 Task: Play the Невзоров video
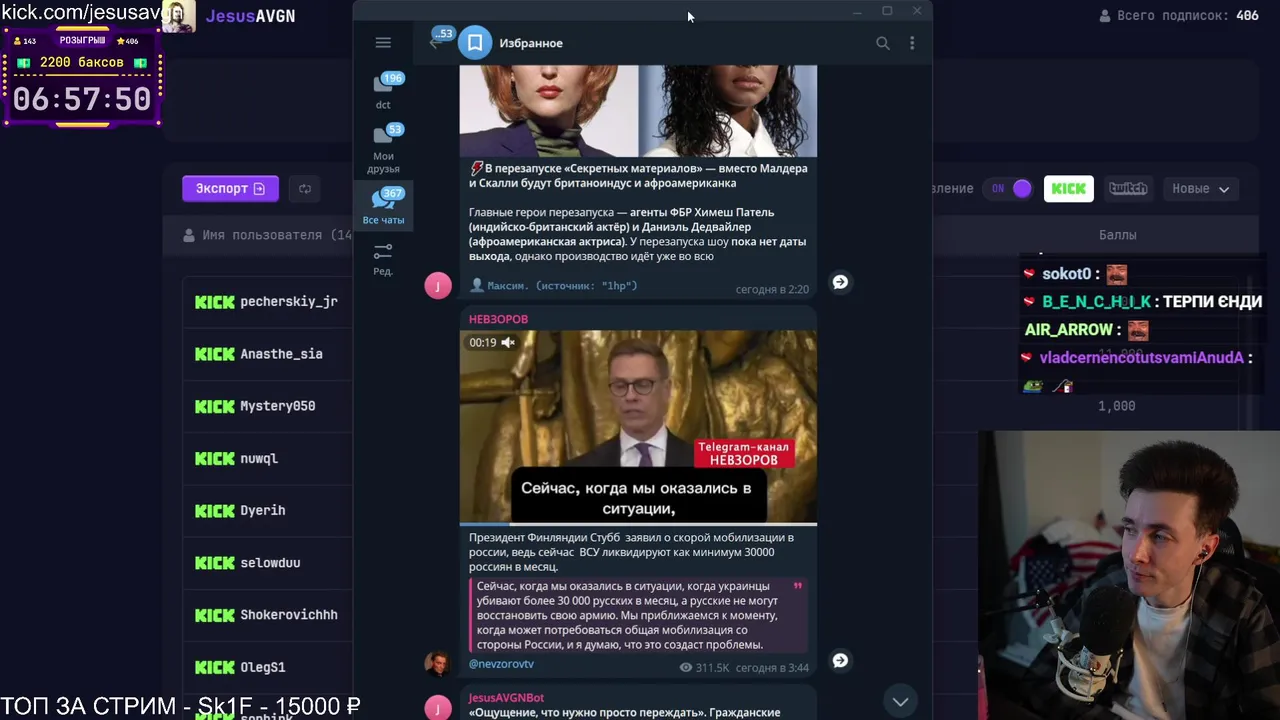coord(638,427)
